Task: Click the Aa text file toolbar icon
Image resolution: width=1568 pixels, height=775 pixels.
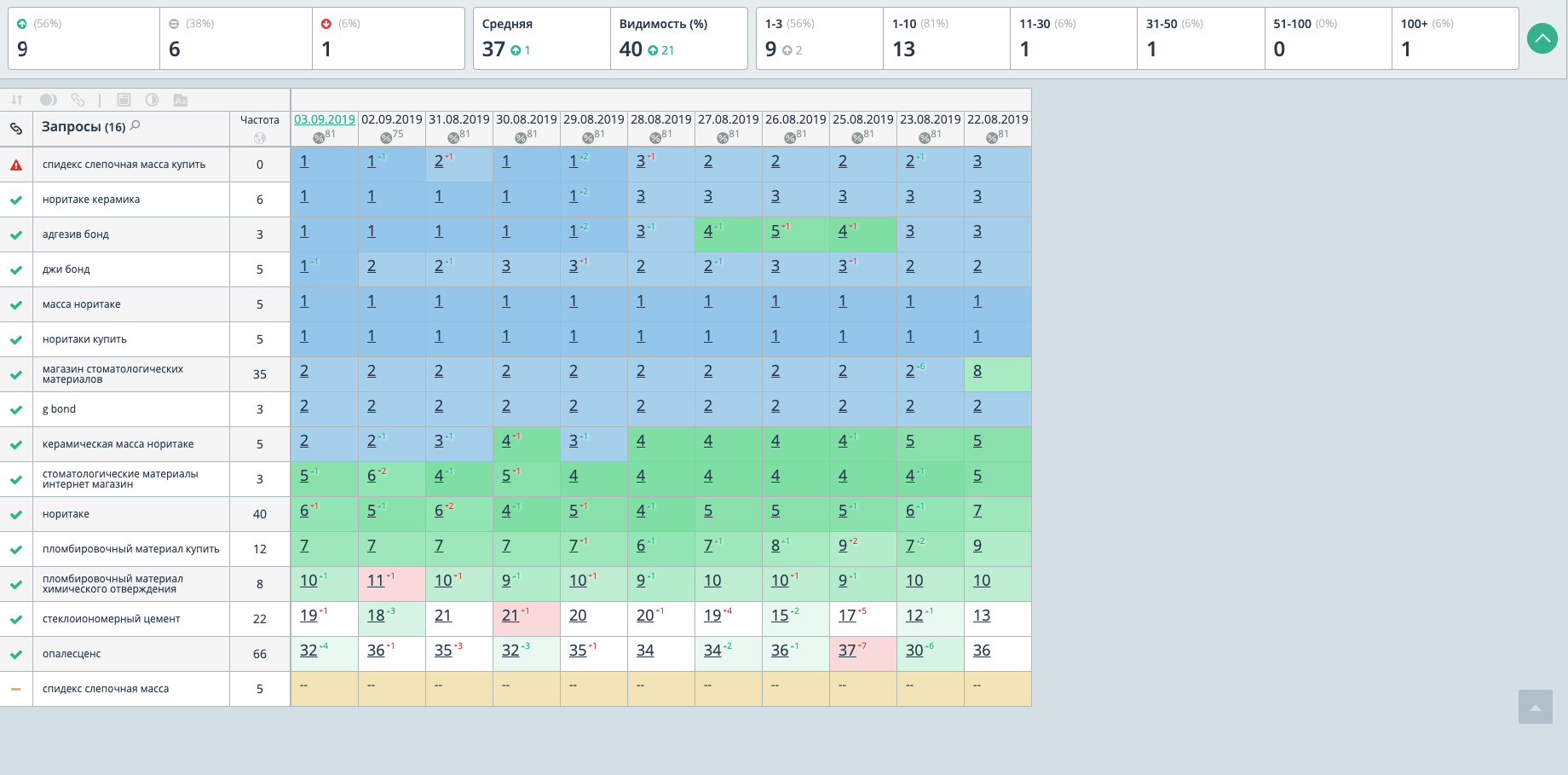Action: click(x=181, y=100)
